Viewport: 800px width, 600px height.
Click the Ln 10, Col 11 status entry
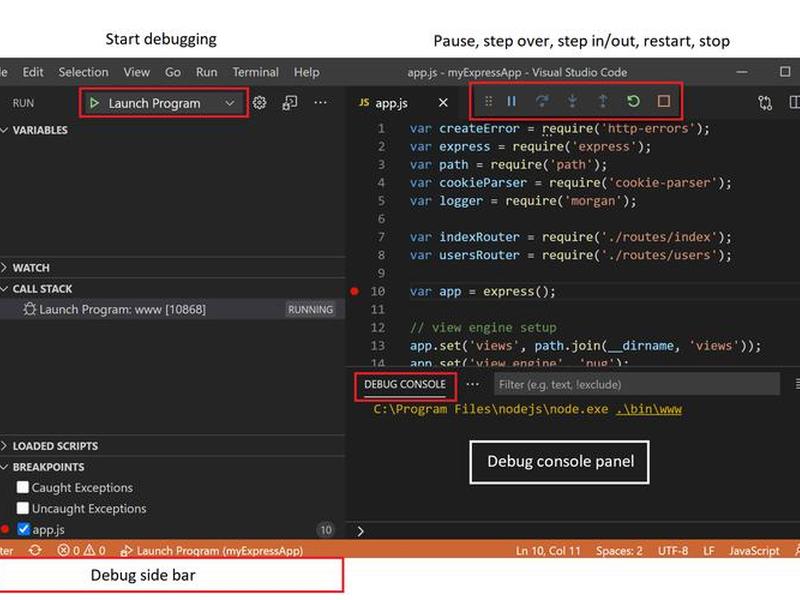pos(548,551)
